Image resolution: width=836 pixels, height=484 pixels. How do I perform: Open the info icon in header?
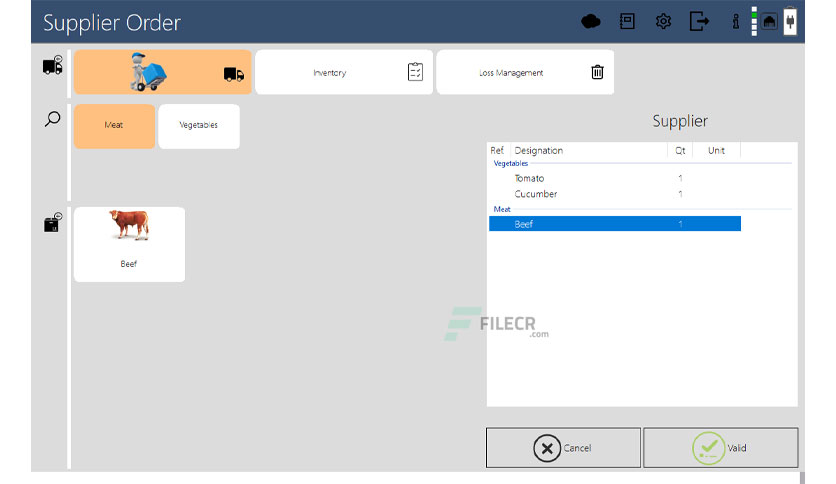coord(736,22)
